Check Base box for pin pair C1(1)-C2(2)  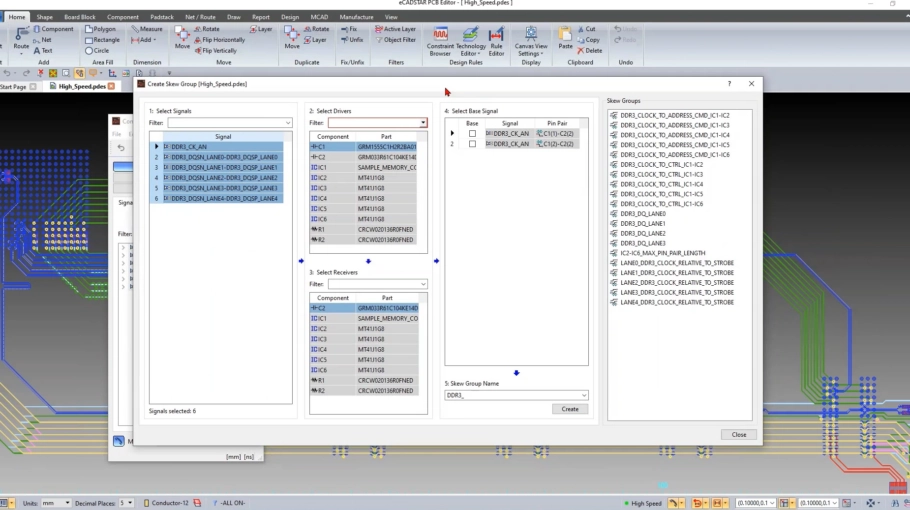[472, 133]
